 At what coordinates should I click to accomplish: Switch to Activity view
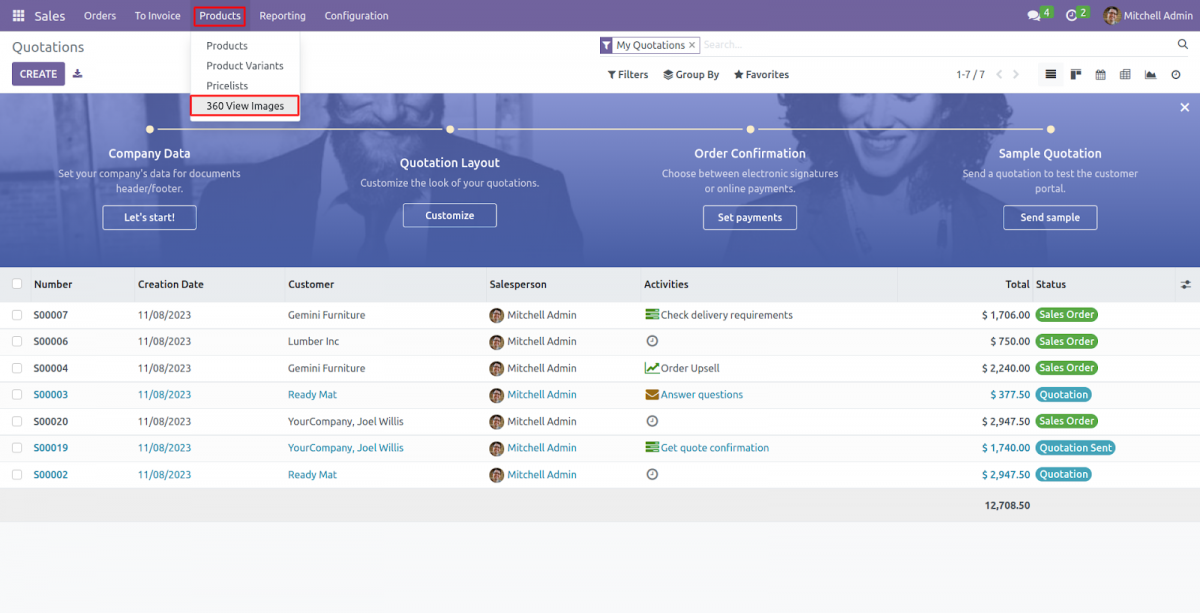(1176, 74)
